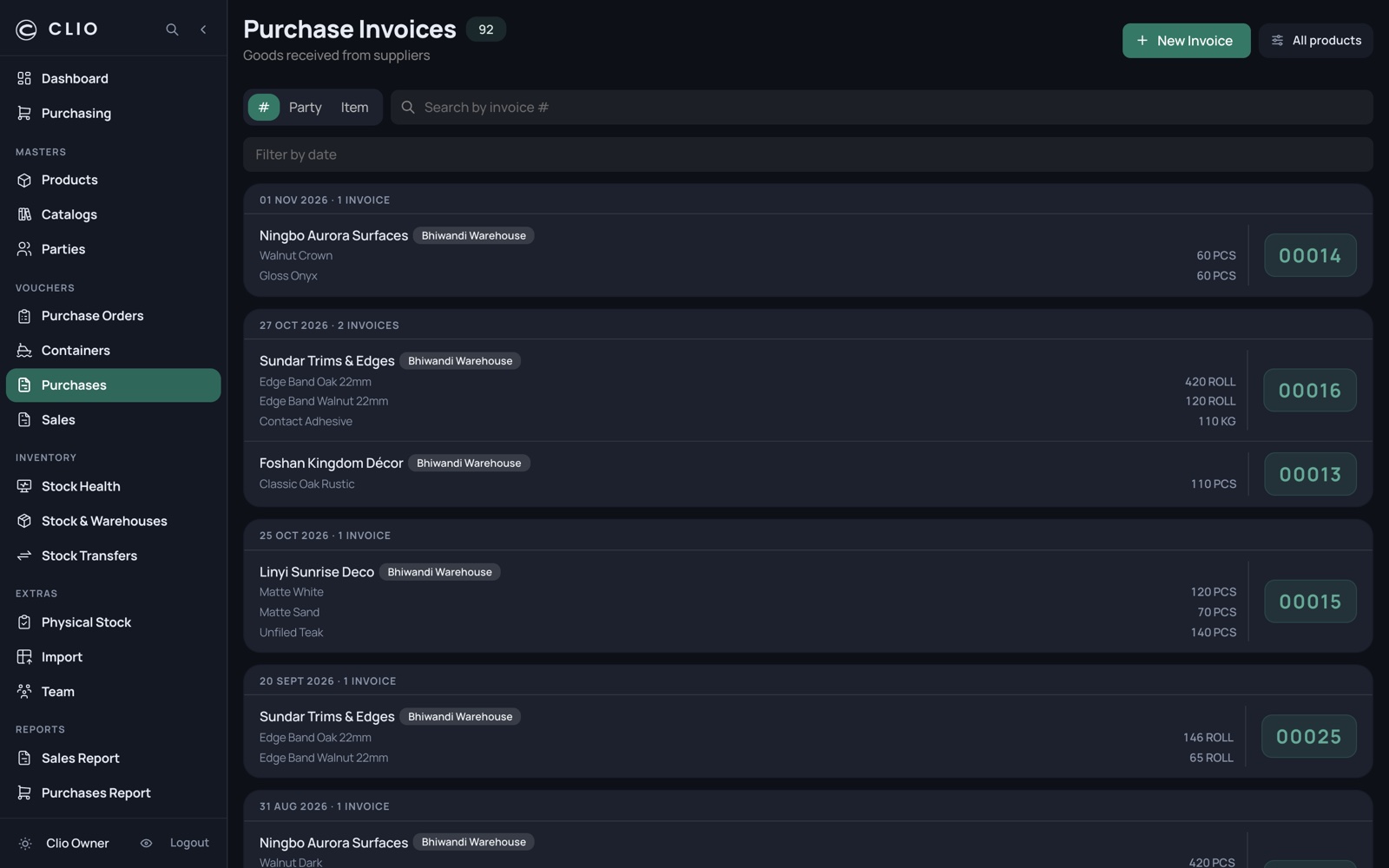Click the 92 invoice count badge
The image size is (1389, 868).
[486, 30]
